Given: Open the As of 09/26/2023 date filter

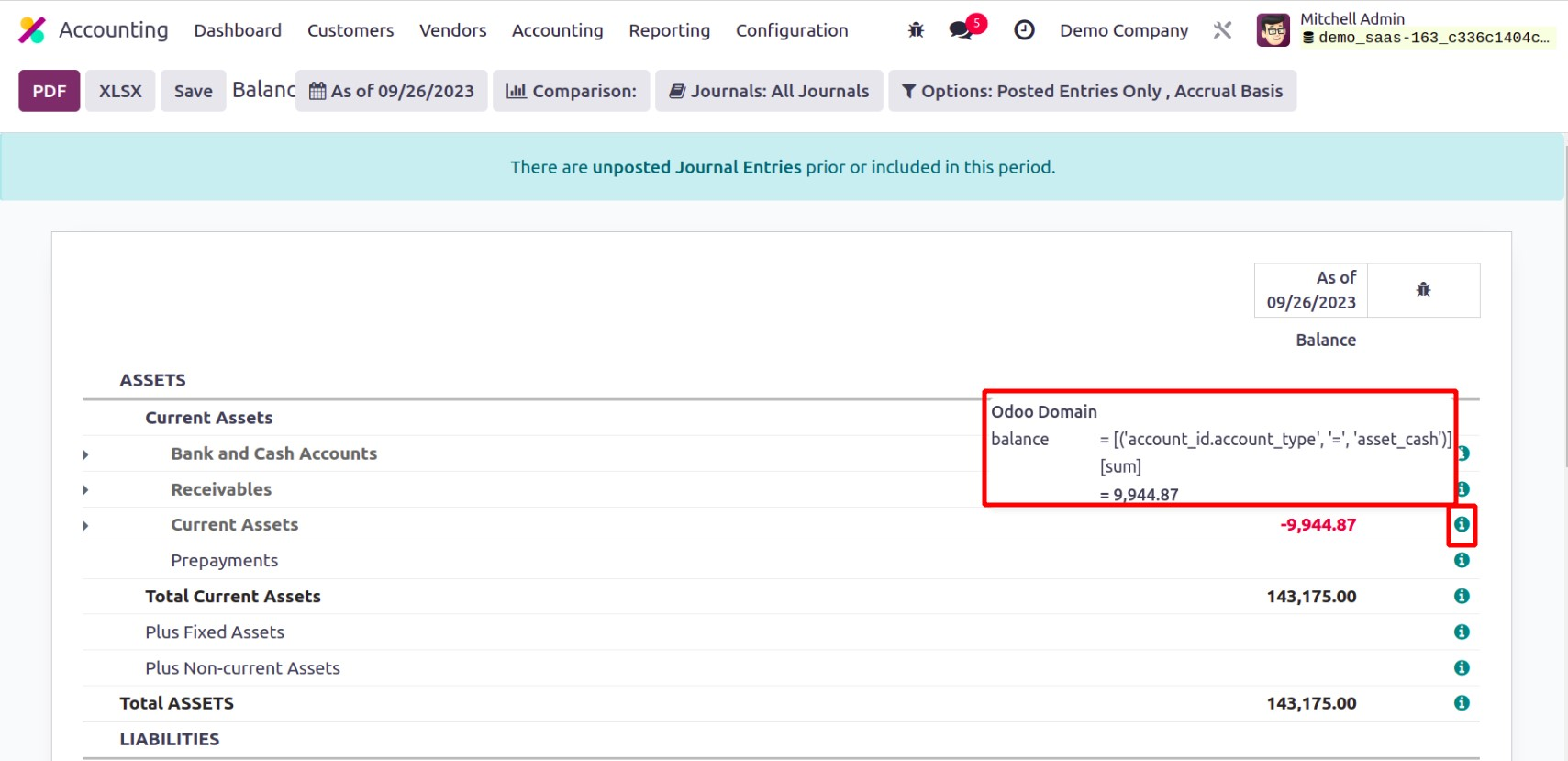Looking at the screenshot, I should pyautogui.click(x=392, y=91).
